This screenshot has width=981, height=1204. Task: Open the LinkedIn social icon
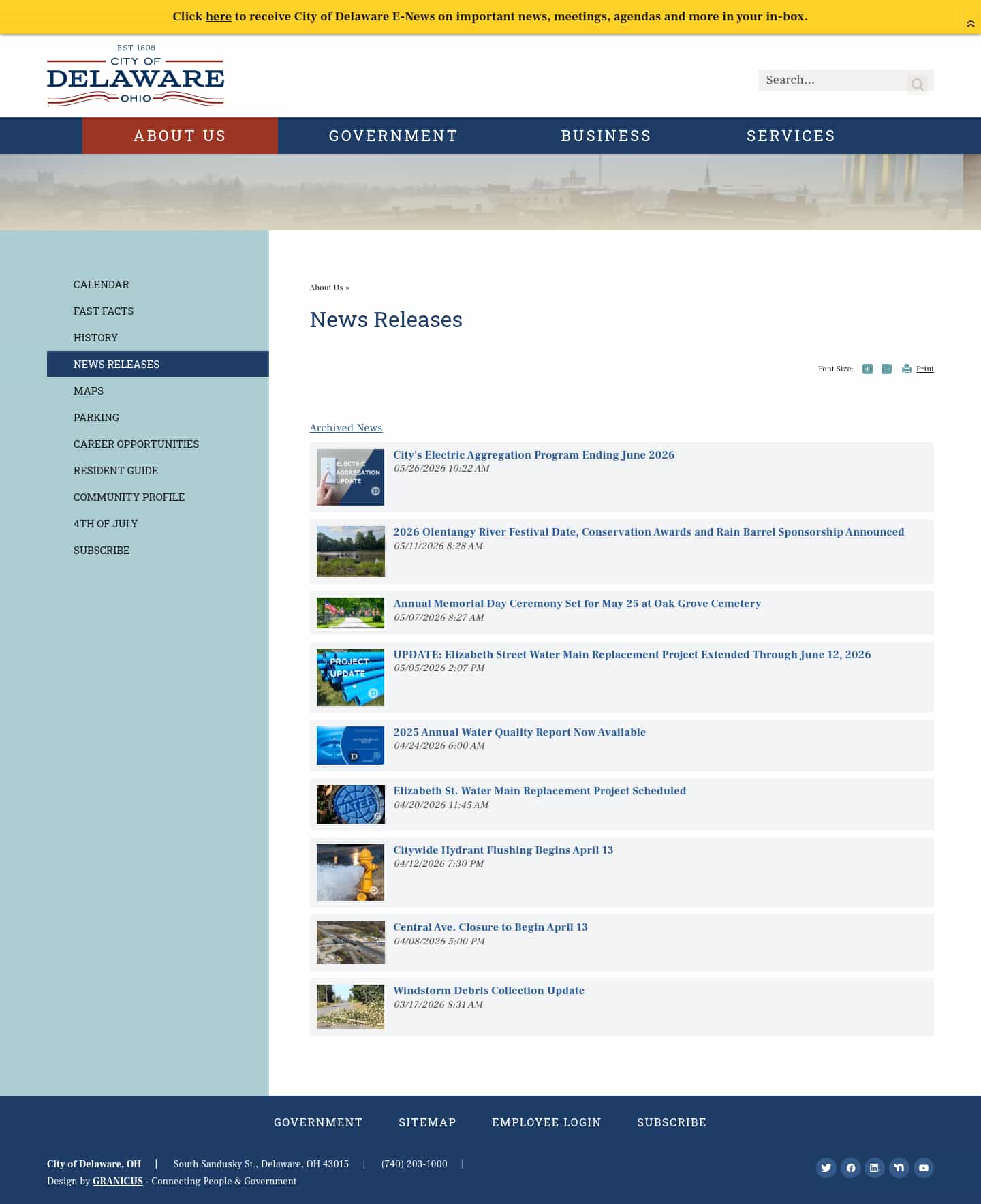(875, 1168)
